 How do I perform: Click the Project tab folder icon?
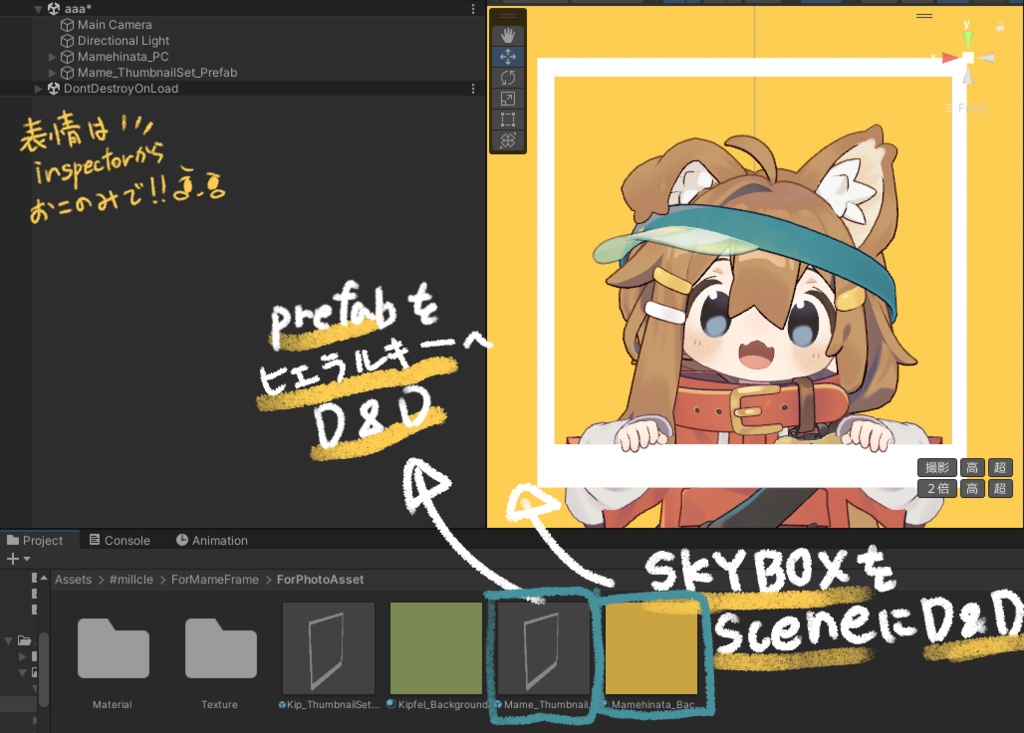pos(12,540)
